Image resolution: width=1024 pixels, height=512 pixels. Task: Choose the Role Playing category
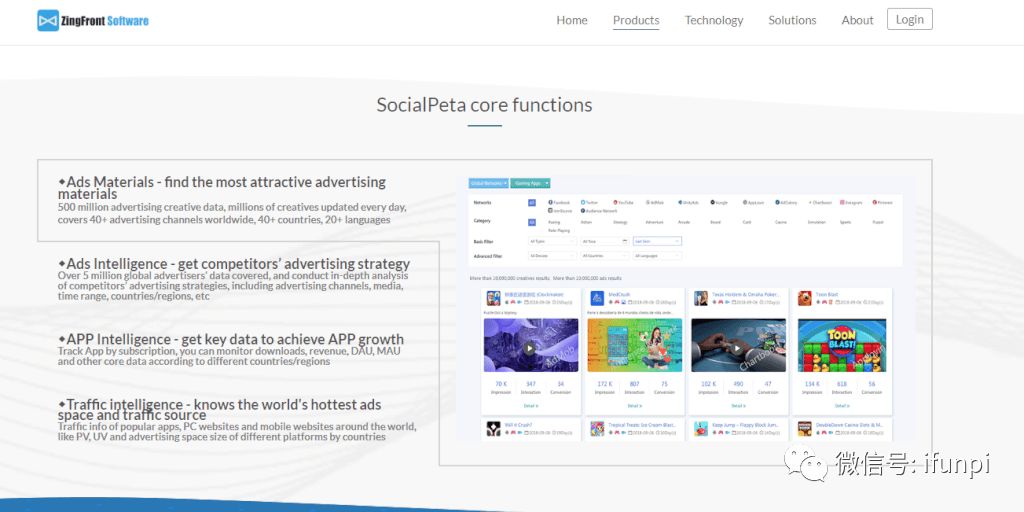point(560,230)
